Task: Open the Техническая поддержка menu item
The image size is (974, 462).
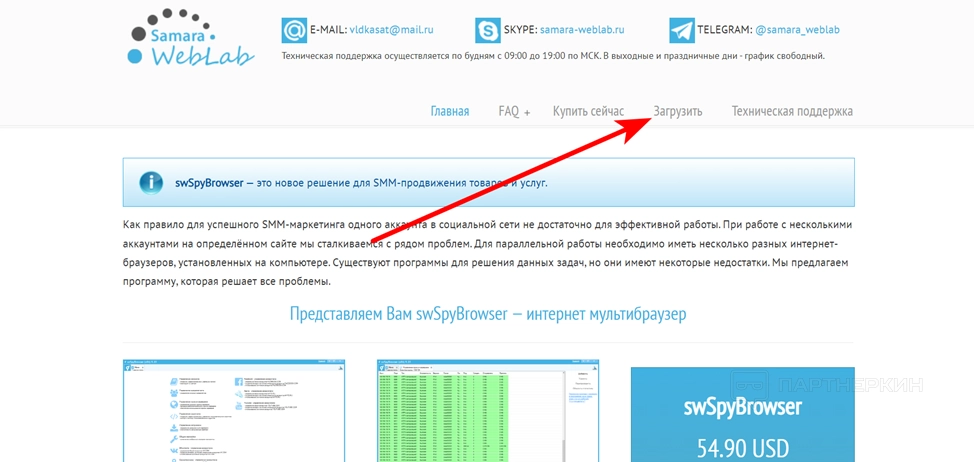Action: [792, 112]
